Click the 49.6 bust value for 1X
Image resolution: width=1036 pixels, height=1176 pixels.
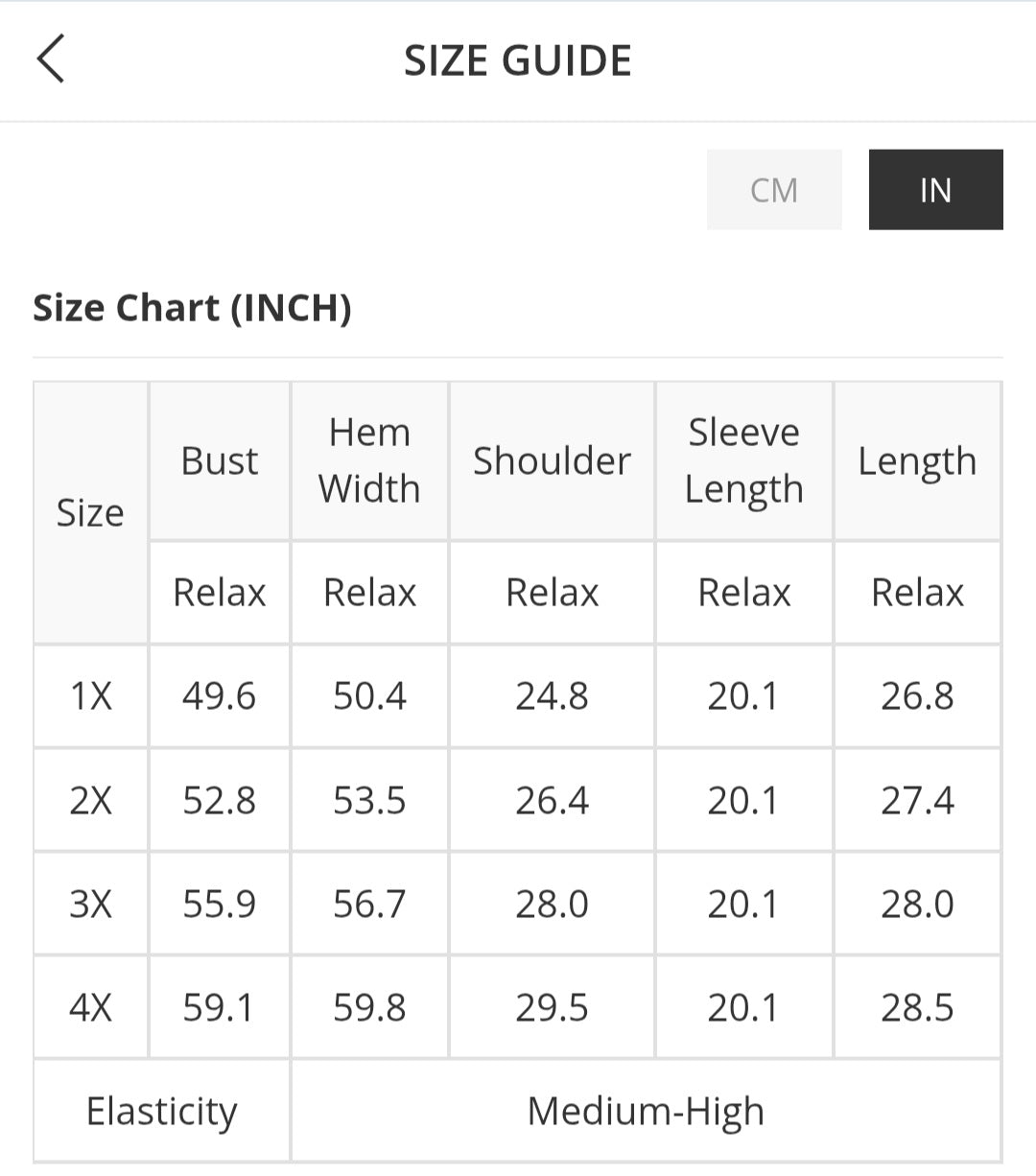click(x=220, y=696)
